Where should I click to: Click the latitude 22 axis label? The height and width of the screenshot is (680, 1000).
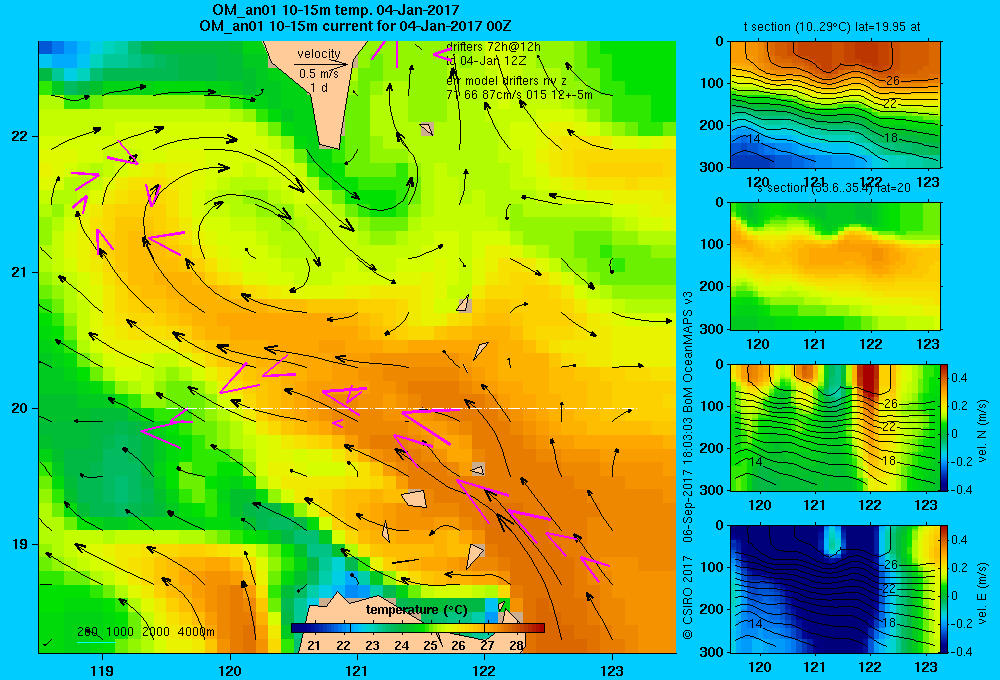point(19,137)
